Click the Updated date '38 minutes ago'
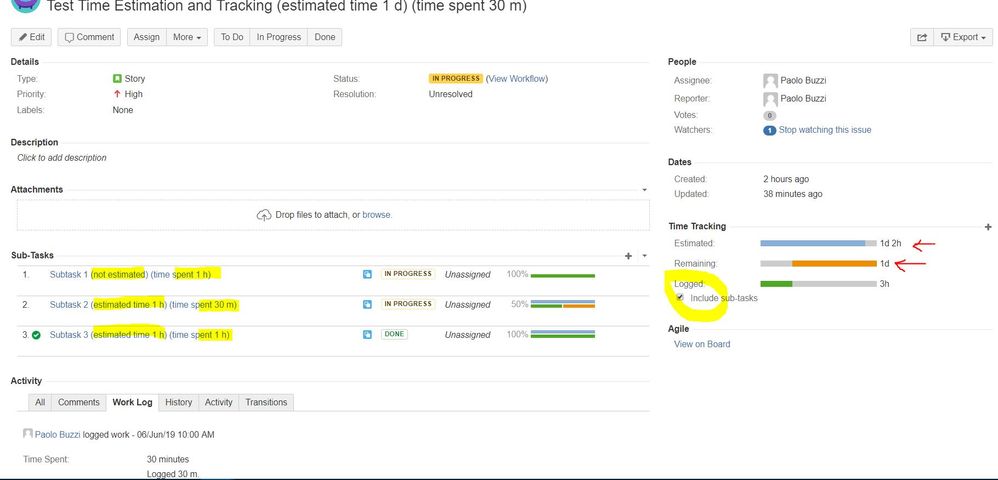 [x=792, y=194]
